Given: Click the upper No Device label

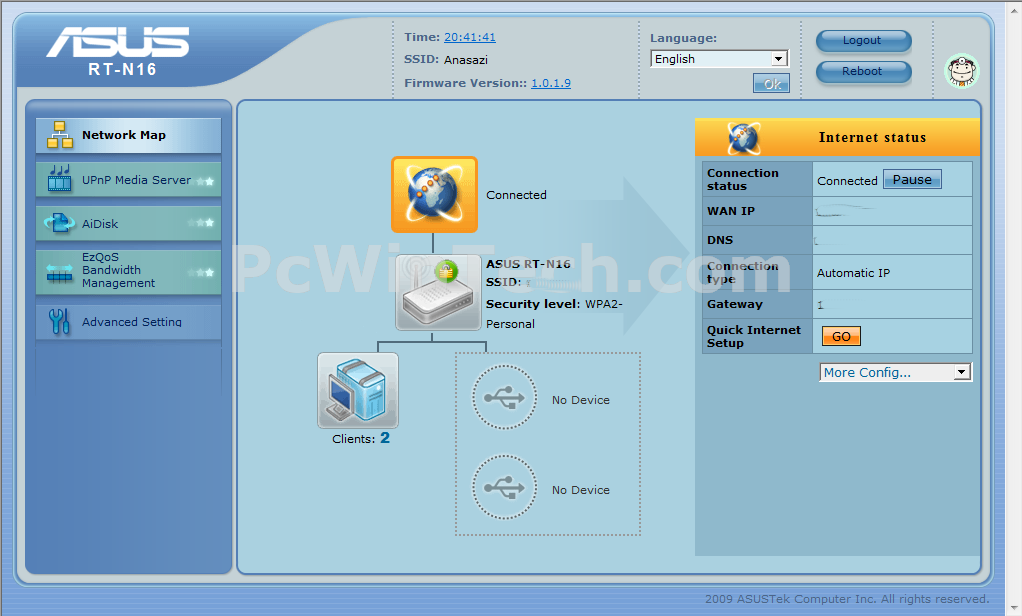Looking at the screenshot, I should click(x=581, y=400).
